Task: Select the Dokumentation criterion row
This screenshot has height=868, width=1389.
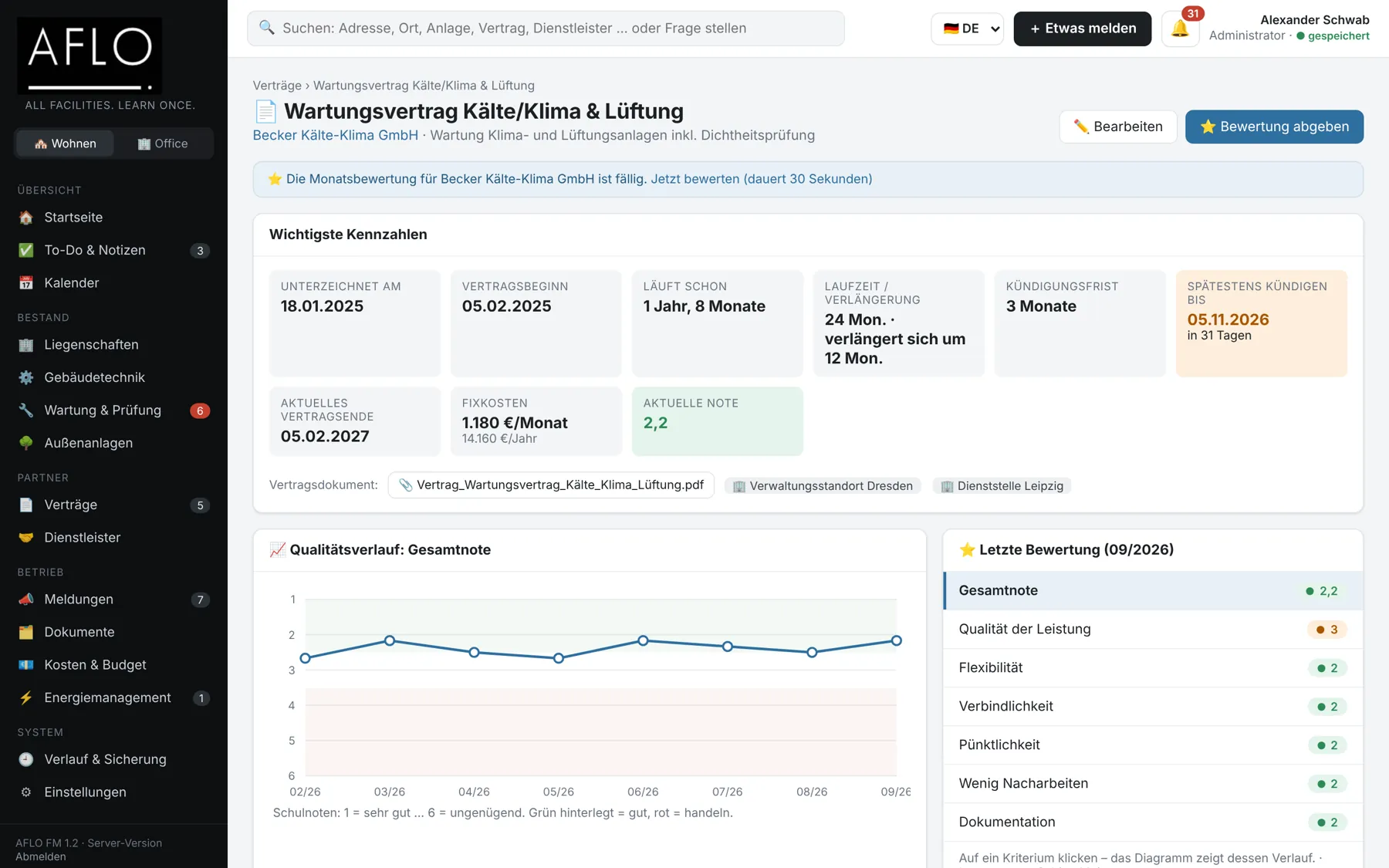Action: 1153,822
